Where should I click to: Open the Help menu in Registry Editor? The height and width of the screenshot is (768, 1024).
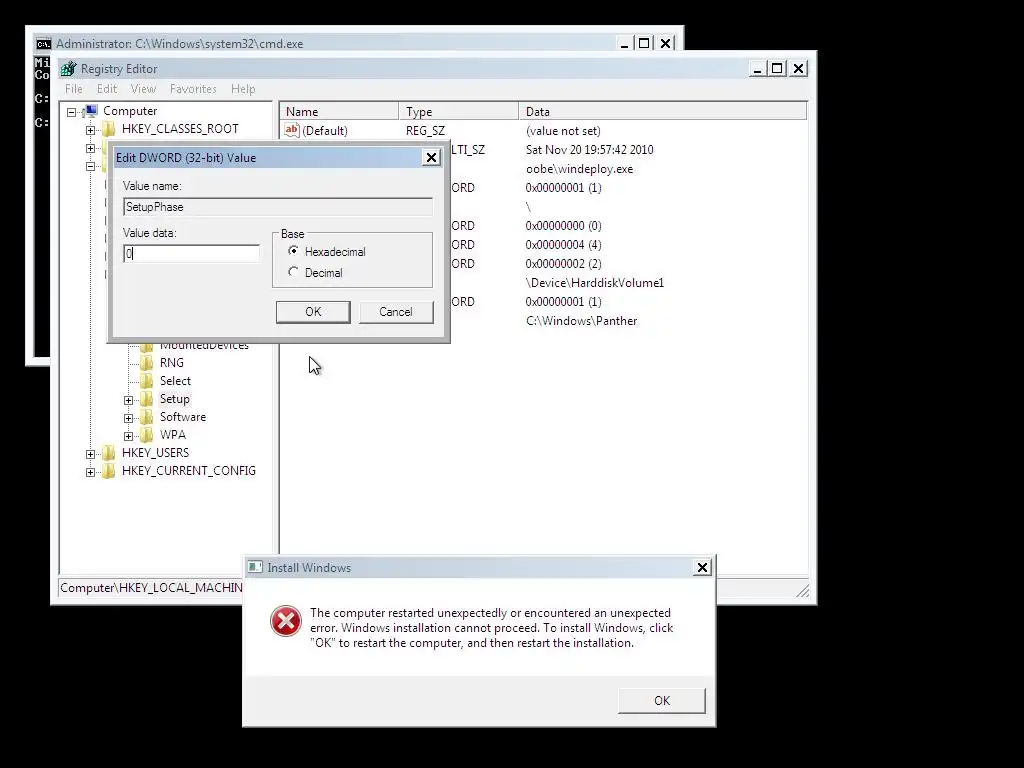[243, 89]
